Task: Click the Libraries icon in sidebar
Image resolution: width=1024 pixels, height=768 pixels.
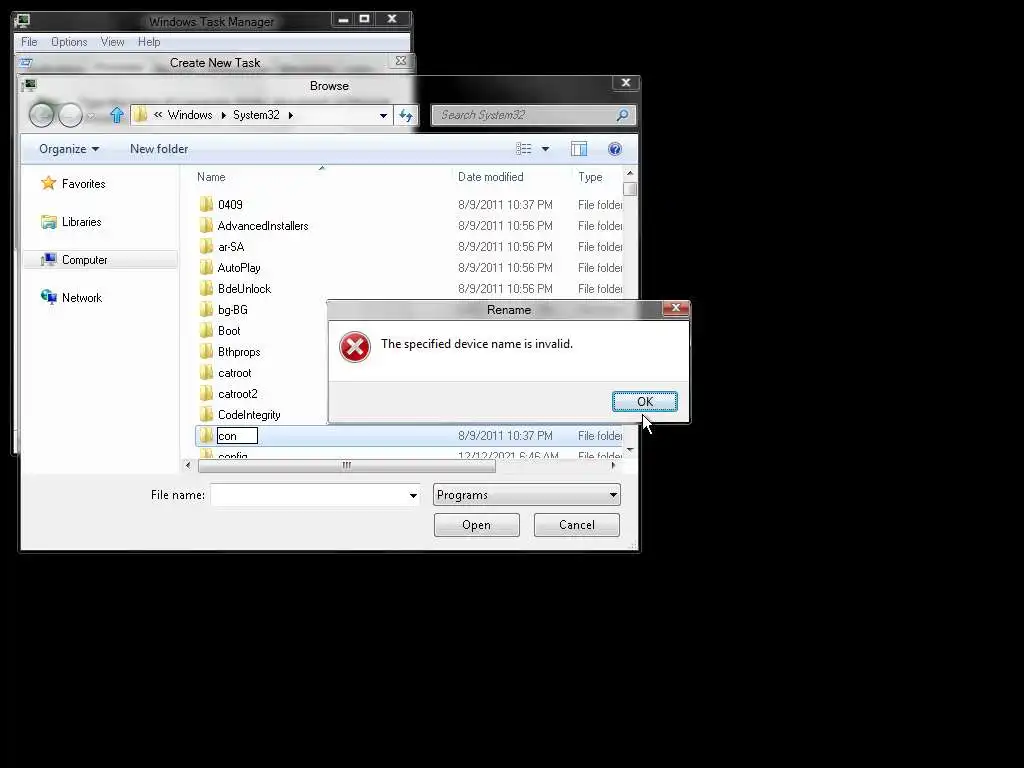Action: click(x=48, y=221)
